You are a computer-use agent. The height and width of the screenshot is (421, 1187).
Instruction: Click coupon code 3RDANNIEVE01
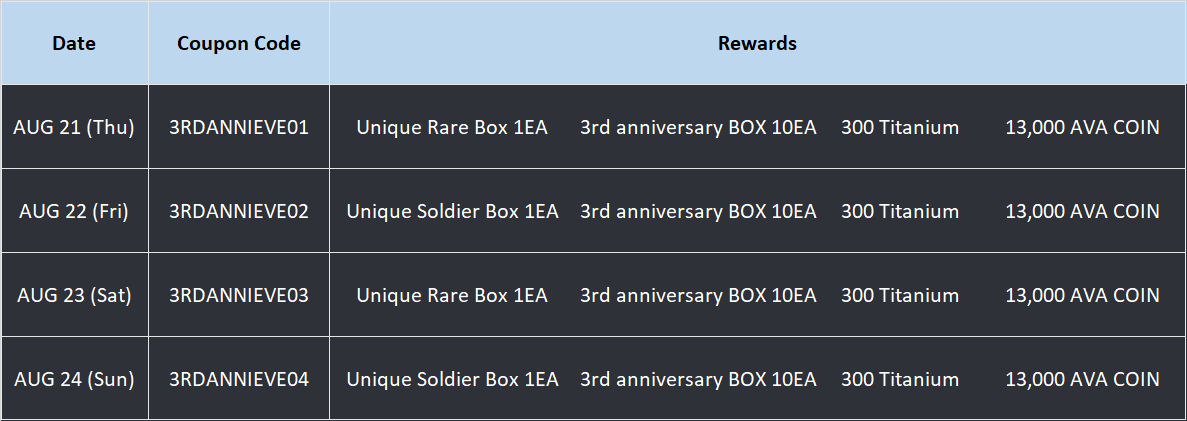click(238, 127)
